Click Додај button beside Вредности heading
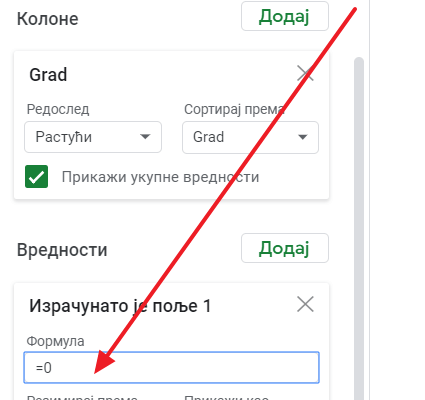Viewport: 425px width, 400px height. coord(285,248)
